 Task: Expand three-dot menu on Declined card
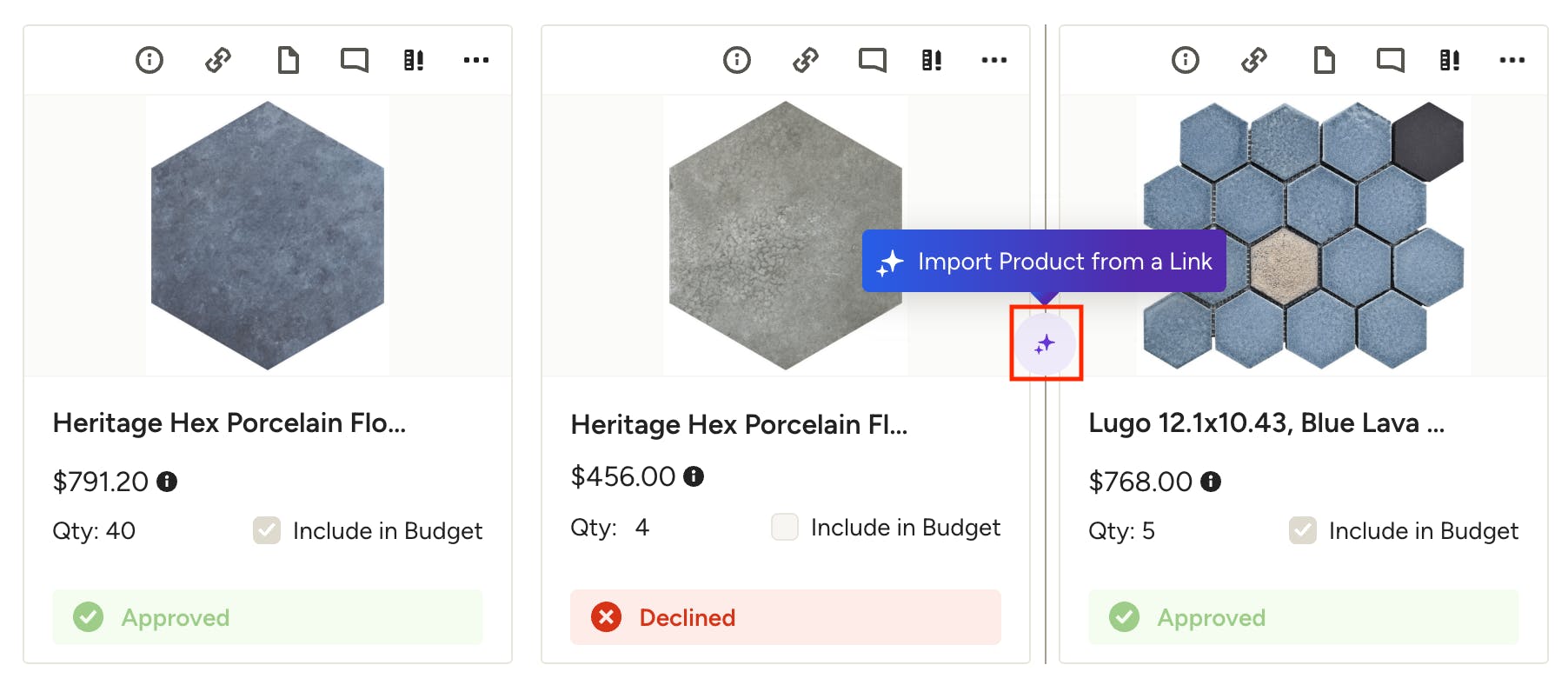(993, 60)
